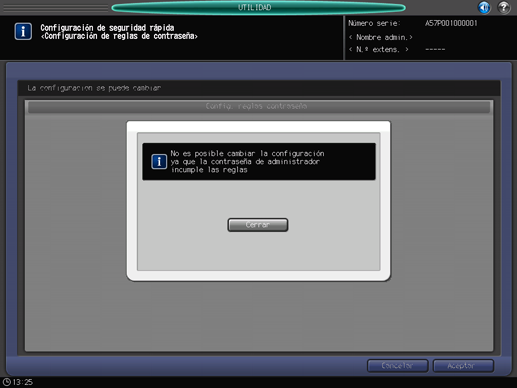Click the info icon in the header
Screen dimensions: 517x388
[x=23, y=32]
